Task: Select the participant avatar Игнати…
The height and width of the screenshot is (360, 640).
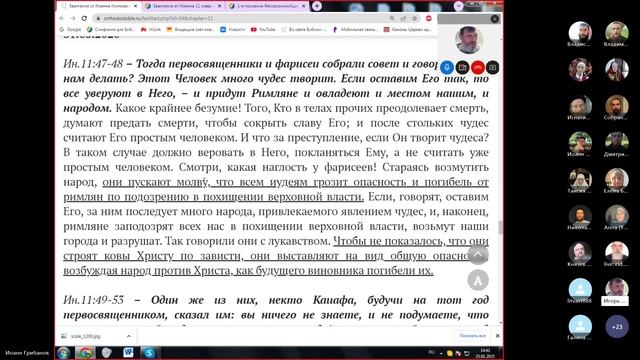Action: pos(580,106)
